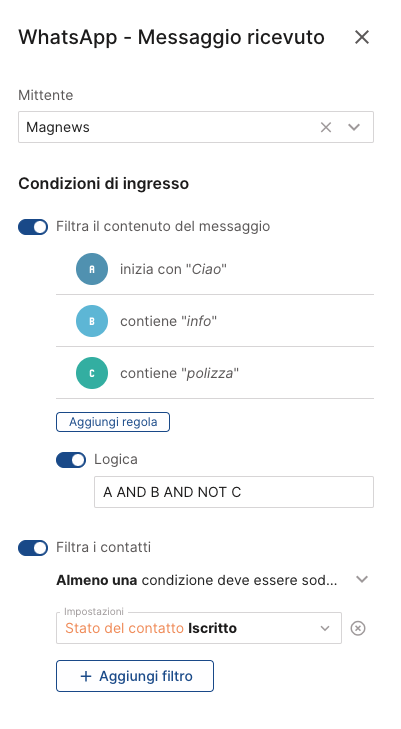This screenshot has height=729, width=401.
Task: Click the plus icon in Aggiungi filtro
Action: (x=86, y=676)
